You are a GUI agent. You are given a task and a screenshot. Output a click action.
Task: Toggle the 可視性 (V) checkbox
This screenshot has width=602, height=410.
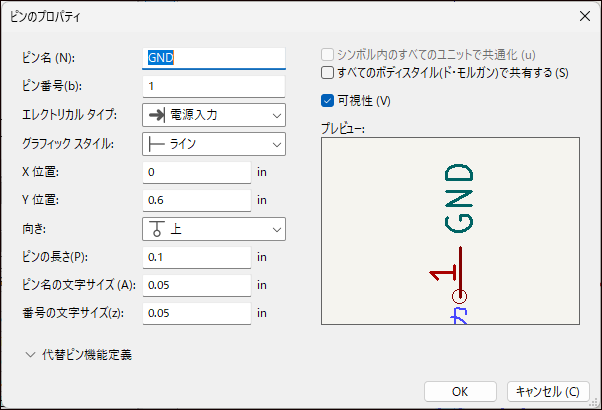327,100
